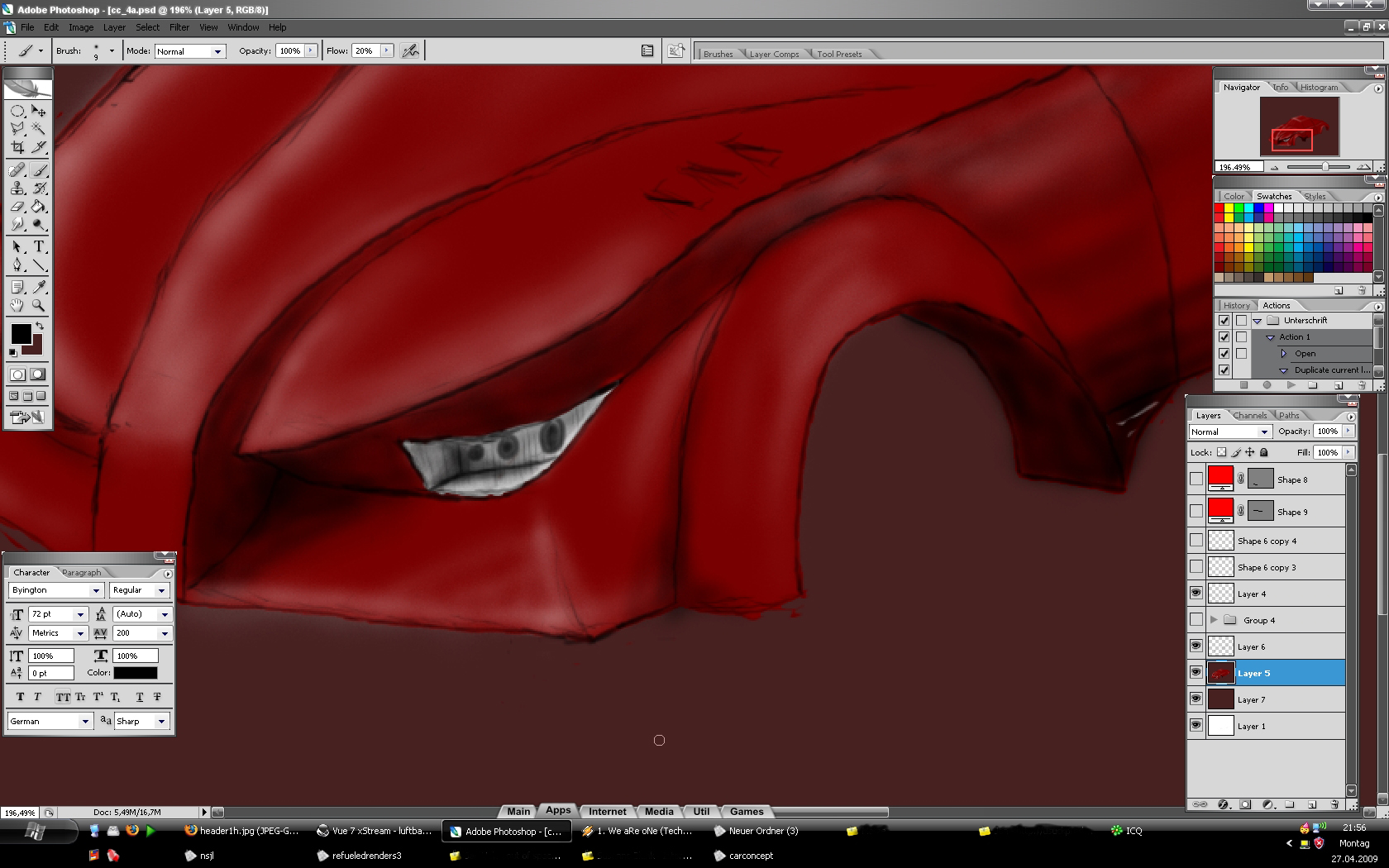Click the foreground color swatch
Viewport: 1389px width, 868px height.
click(21, 334)
